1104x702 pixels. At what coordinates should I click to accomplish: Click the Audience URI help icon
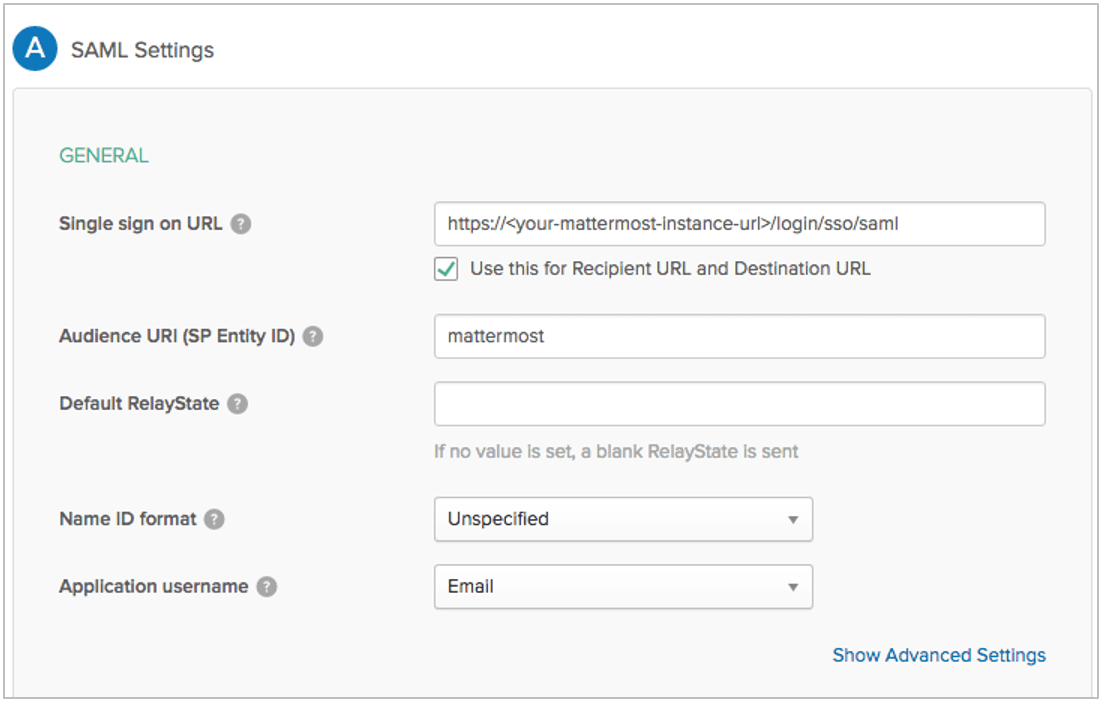(314, 337)
